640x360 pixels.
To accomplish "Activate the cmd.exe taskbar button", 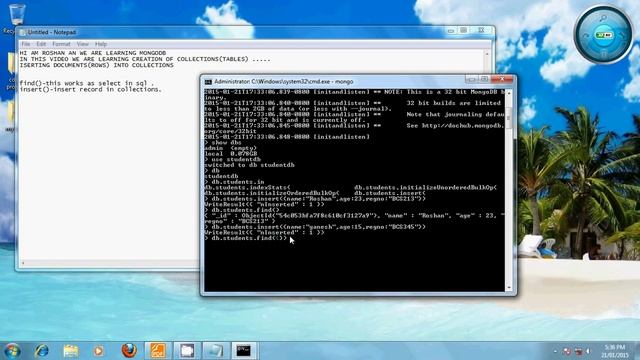I will (x=244, y=351).
